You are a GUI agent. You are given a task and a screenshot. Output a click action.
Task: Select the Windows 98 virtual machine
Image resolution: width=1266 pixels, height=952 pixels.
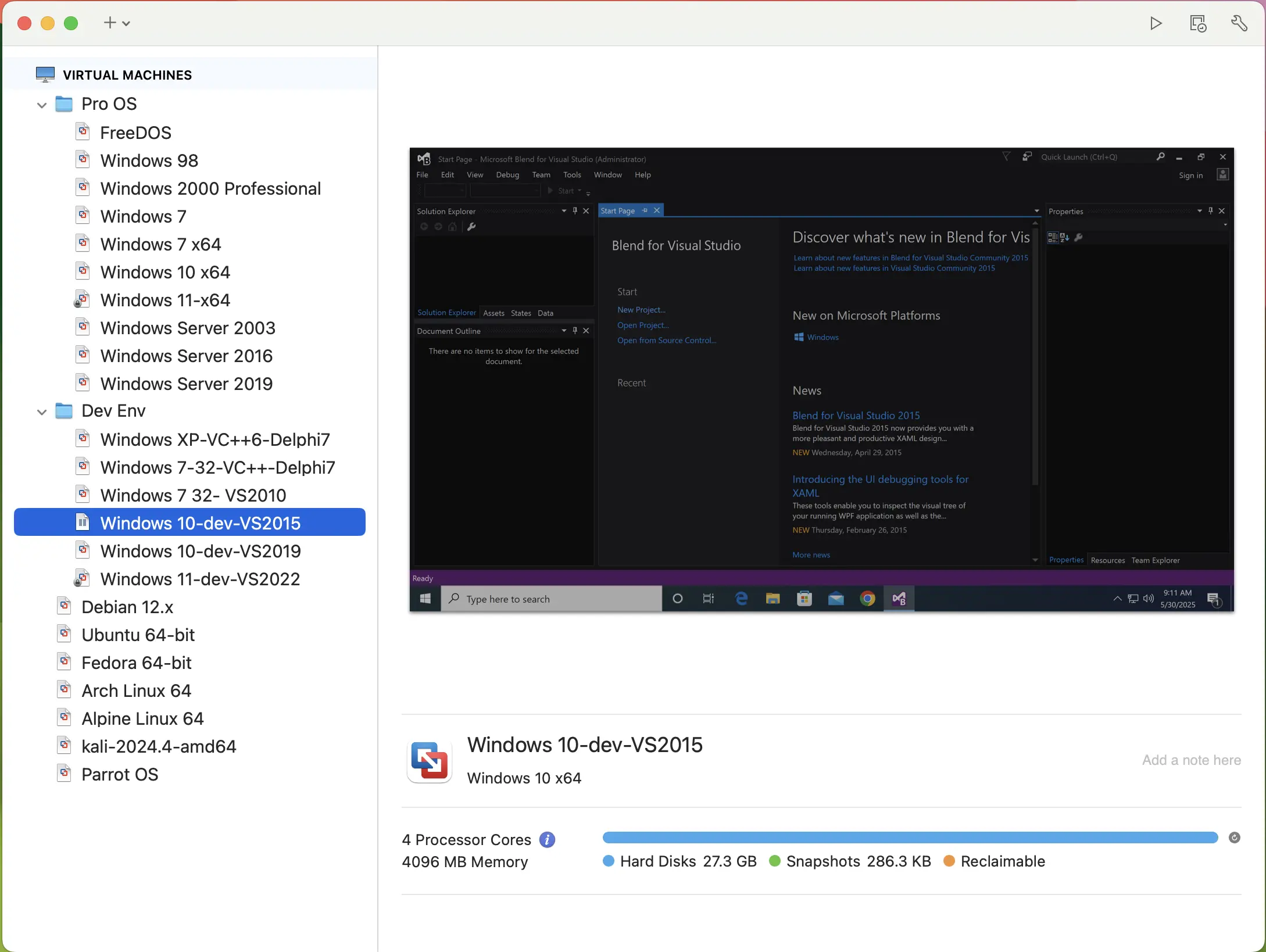[189, 160]
